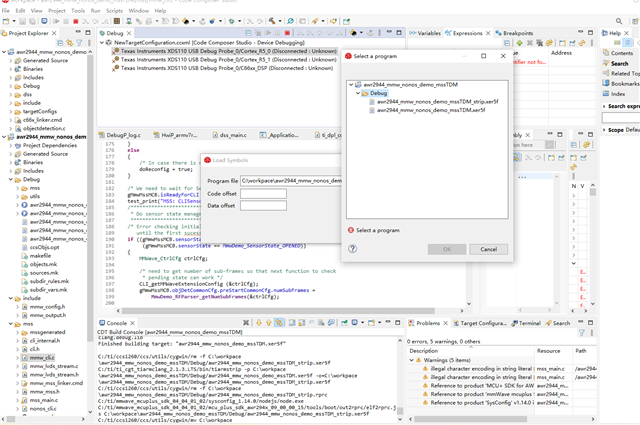Screen dimensions: 640x425
Task: Open the Project Explorer filter icon
Action: pos(80,42)
